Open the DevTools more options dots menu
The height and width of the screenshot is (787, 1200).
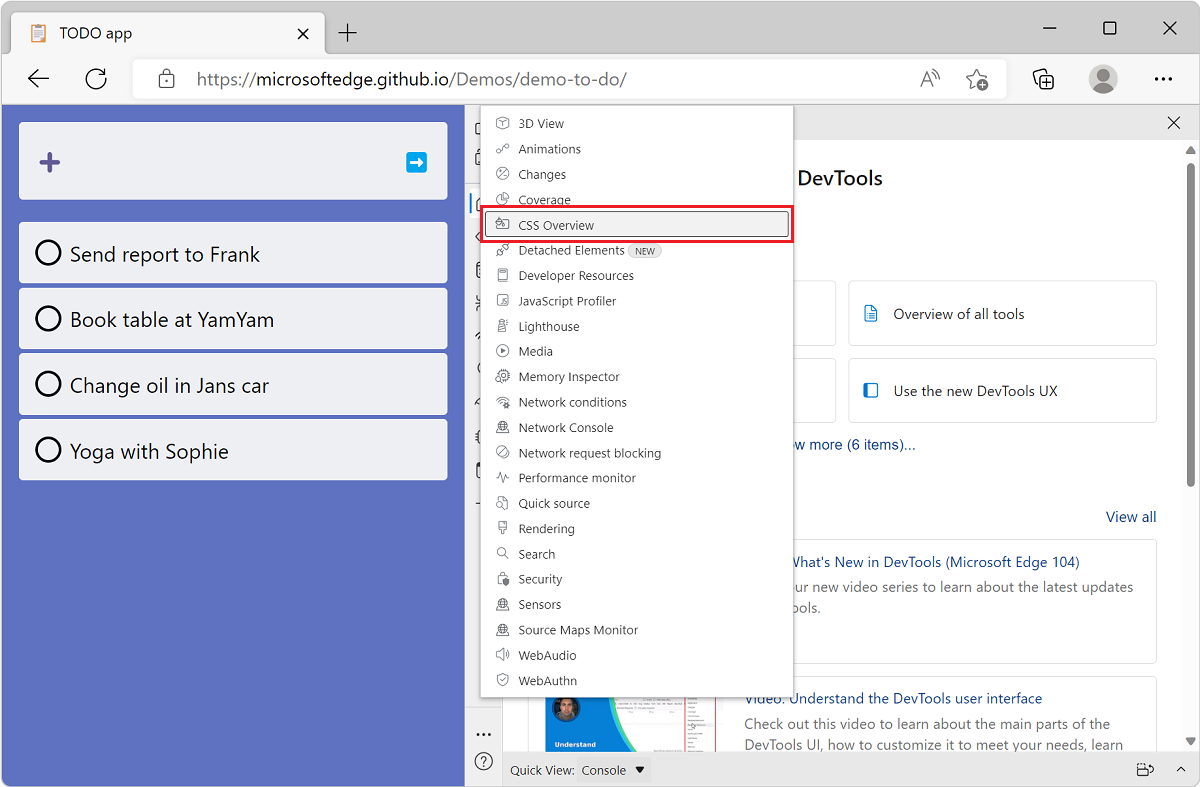483,733
